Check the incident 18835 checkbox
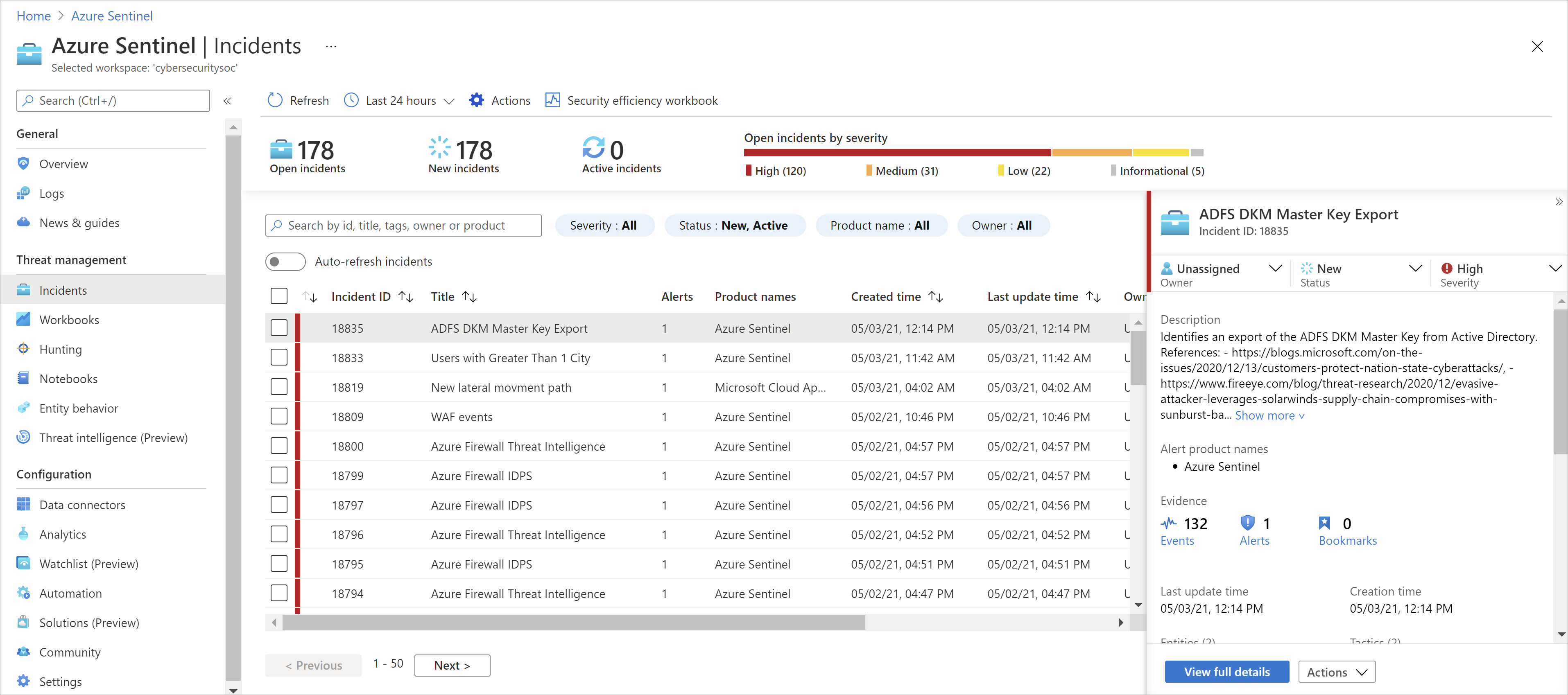Viewport: 1568px width, 695px height. pos(280,328)
